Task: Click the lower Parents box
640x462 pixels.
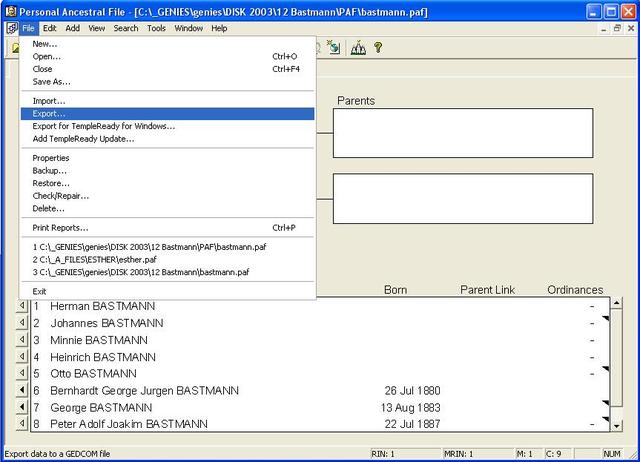Action: (463, 198)
